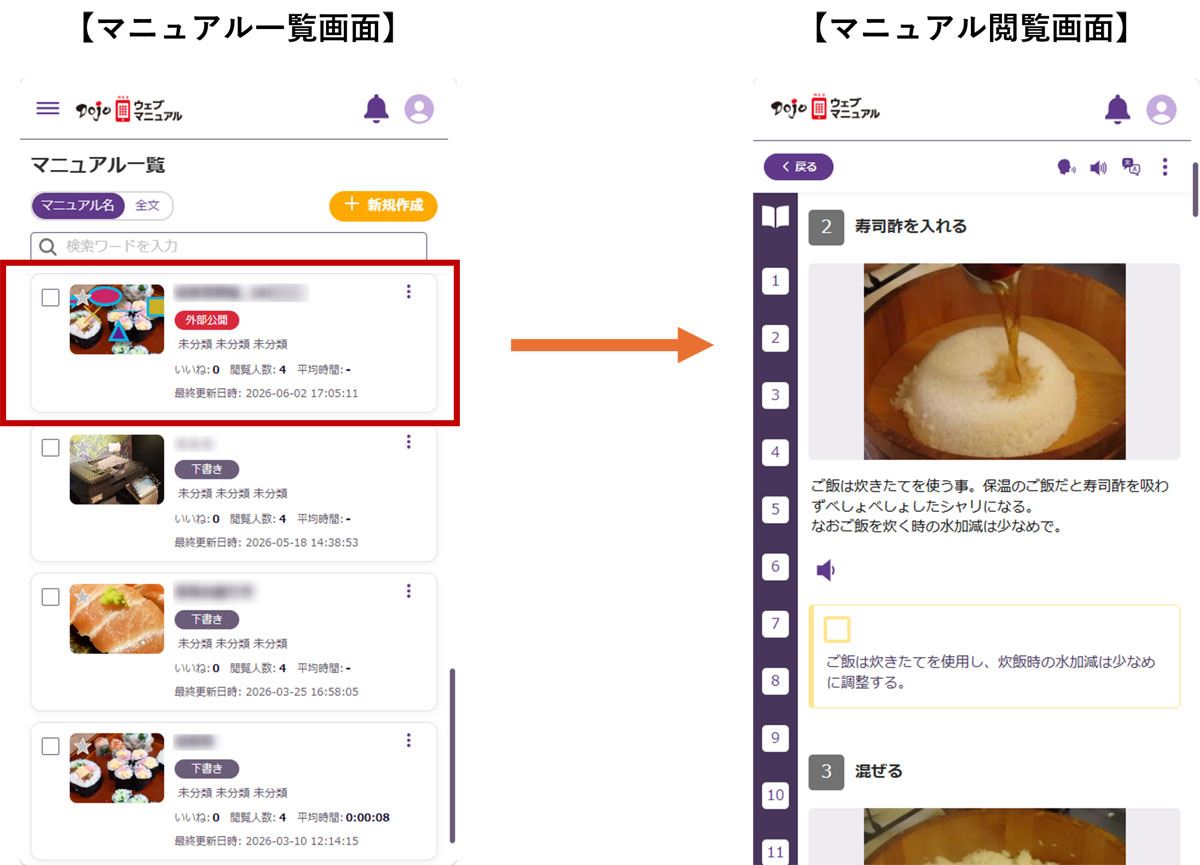This screenshot has width=1200, height=865.
Task: Tick the checkbox of the manual updated 2026-03-10
Action: [50, 746]
